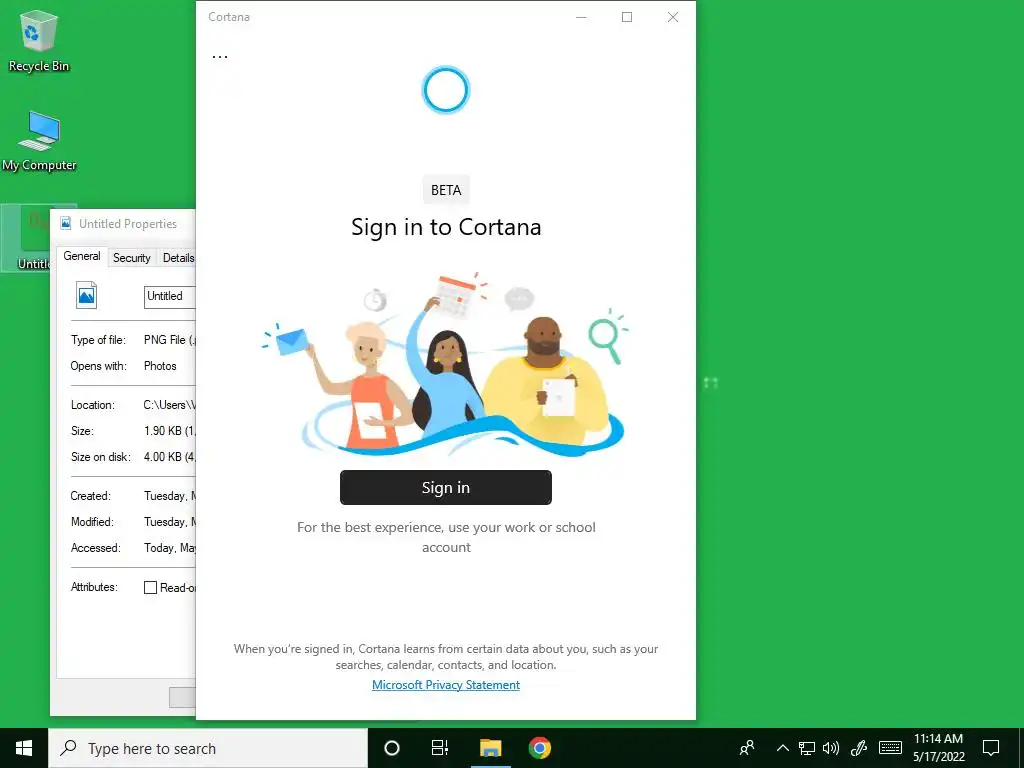Open network status tray icon
1024x768 pixels.
point(807,748)
